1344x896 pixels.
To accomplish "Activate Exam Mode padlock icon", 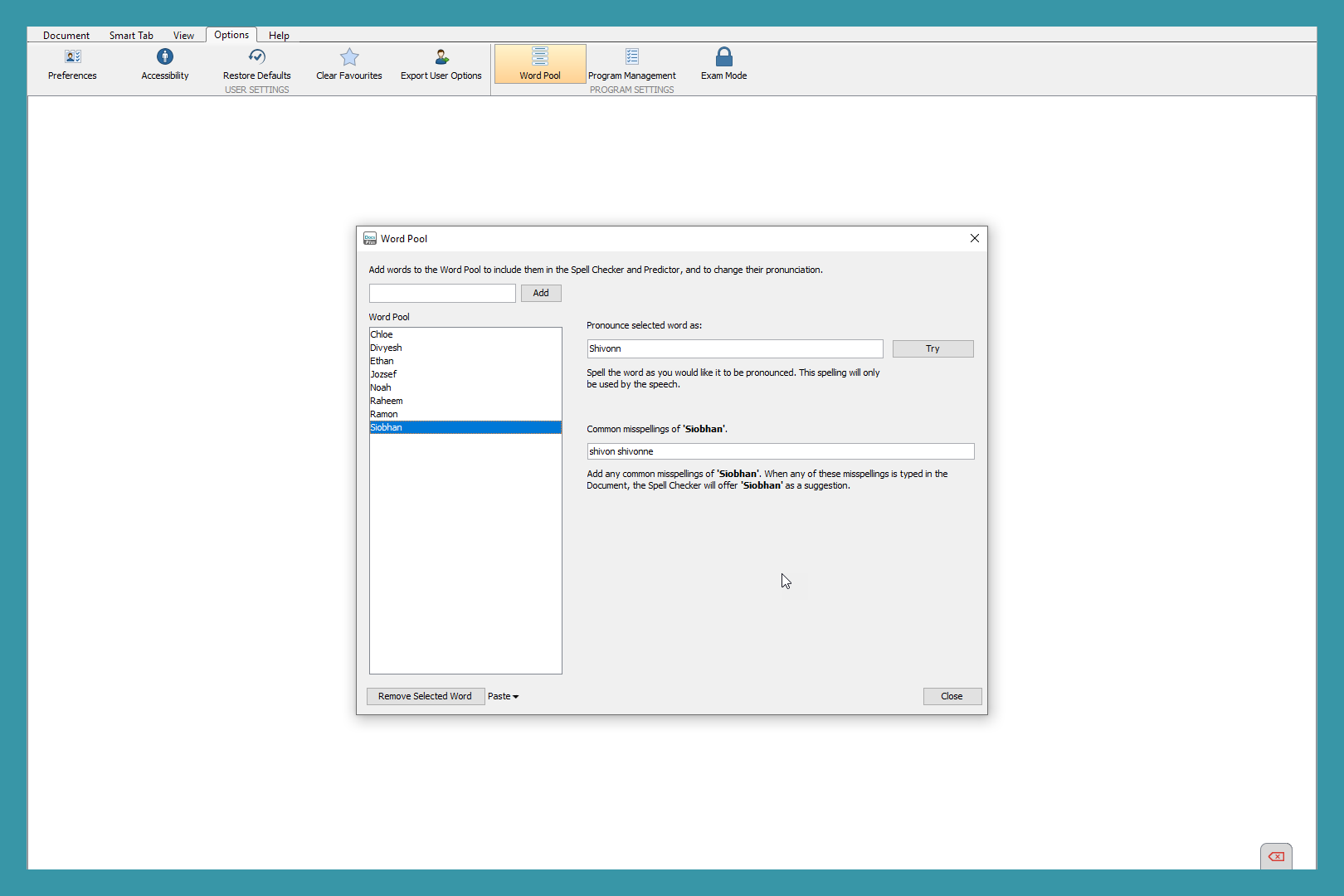I will click(724, 56).
